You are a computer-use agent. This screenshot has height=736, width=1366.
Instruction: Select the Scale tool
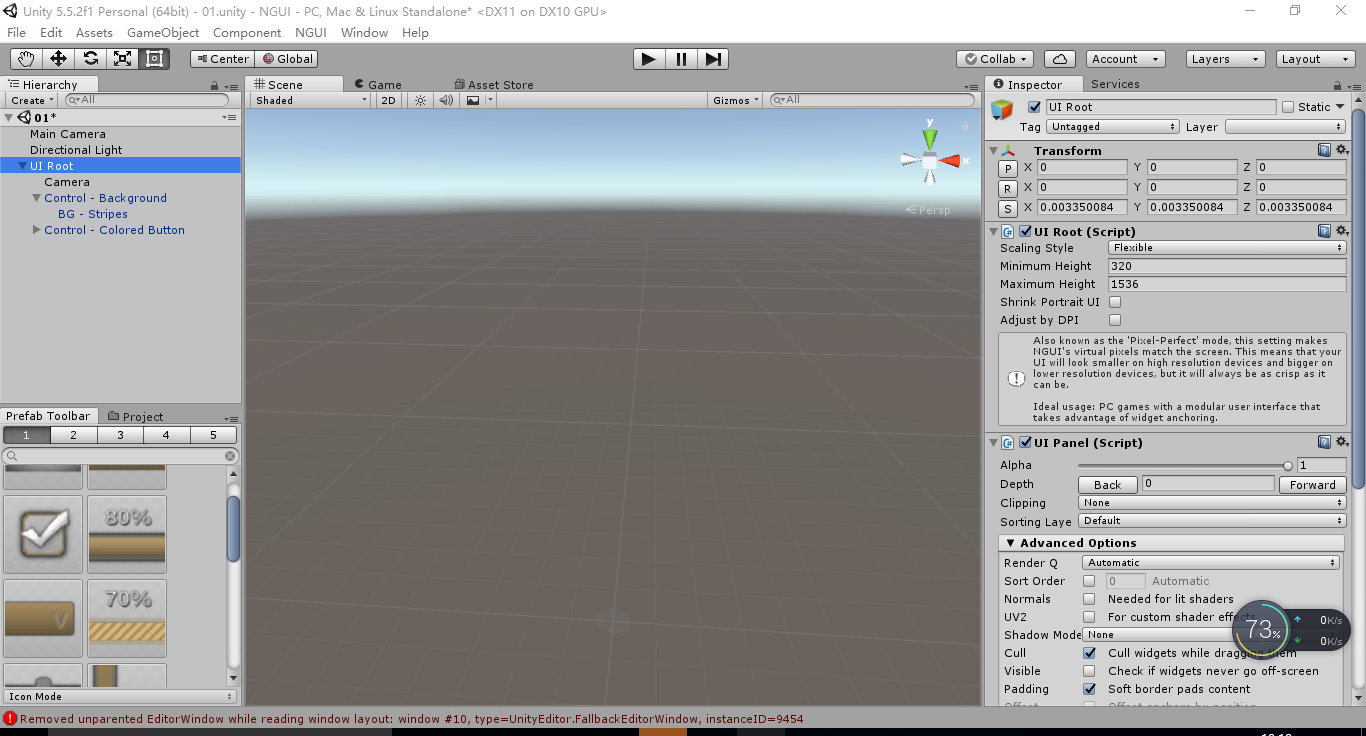pos(122,59)
